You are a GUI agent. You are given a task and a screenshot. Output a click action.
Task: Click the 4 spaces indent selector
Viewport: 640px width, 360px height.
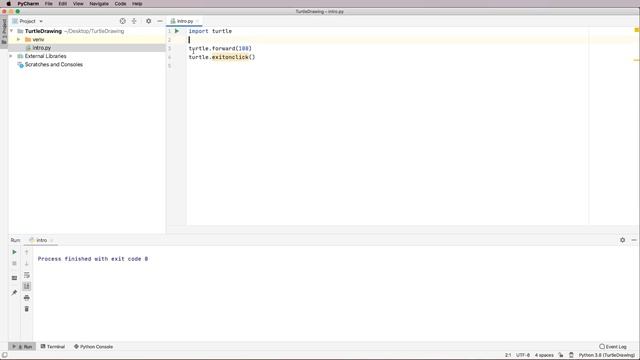pos(544,355)
